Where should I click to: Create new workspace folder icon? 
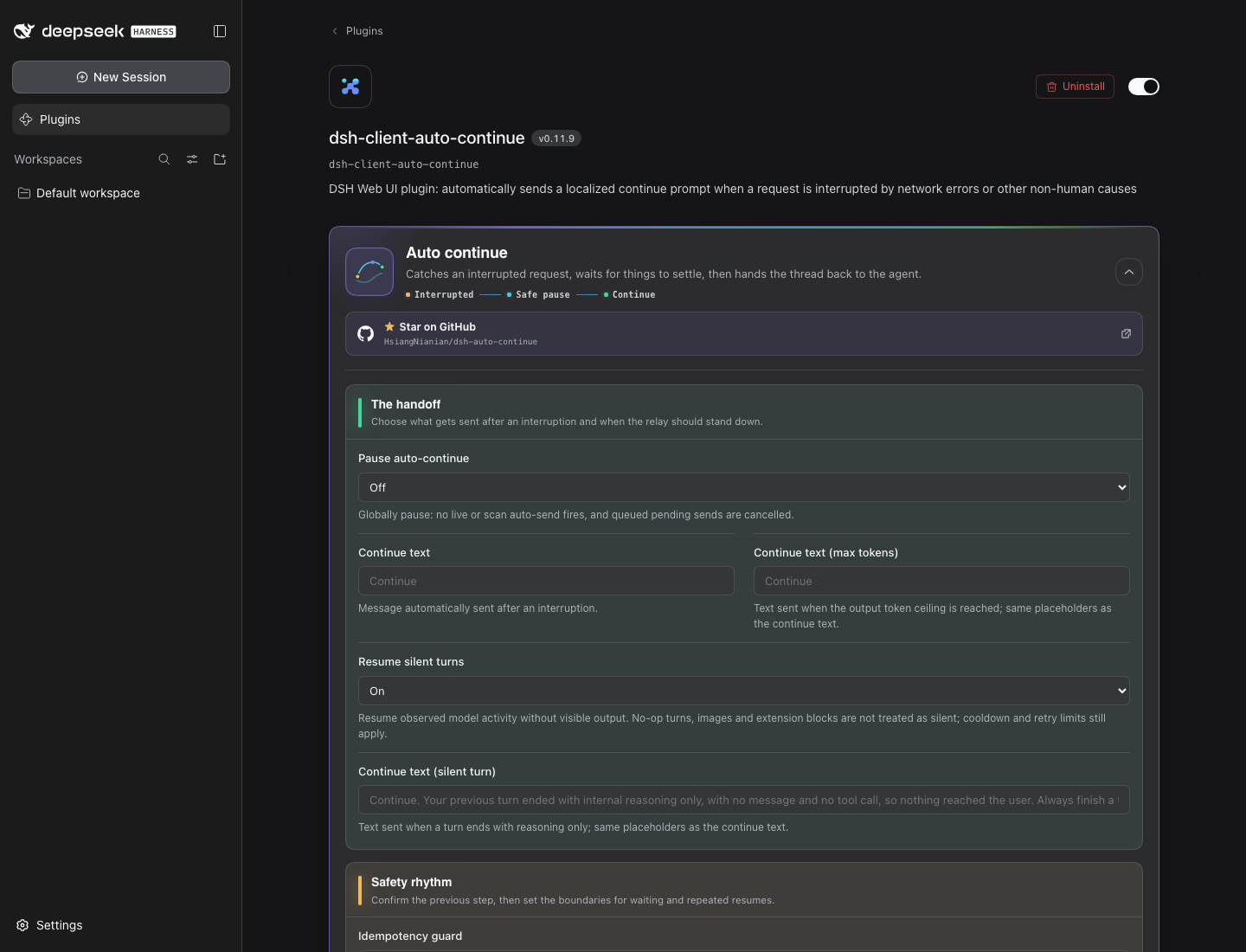click(x=220, y=159)
